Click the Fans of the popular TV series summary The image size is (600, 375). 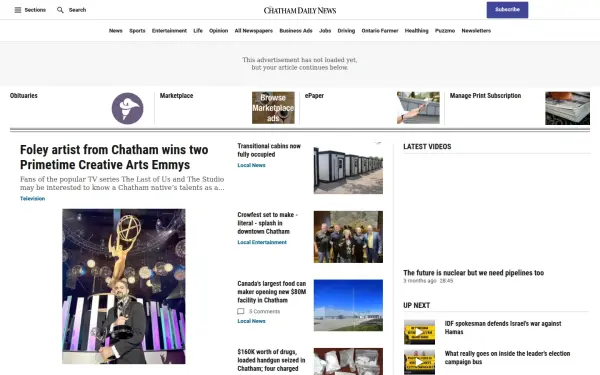(x=122, y=183)
